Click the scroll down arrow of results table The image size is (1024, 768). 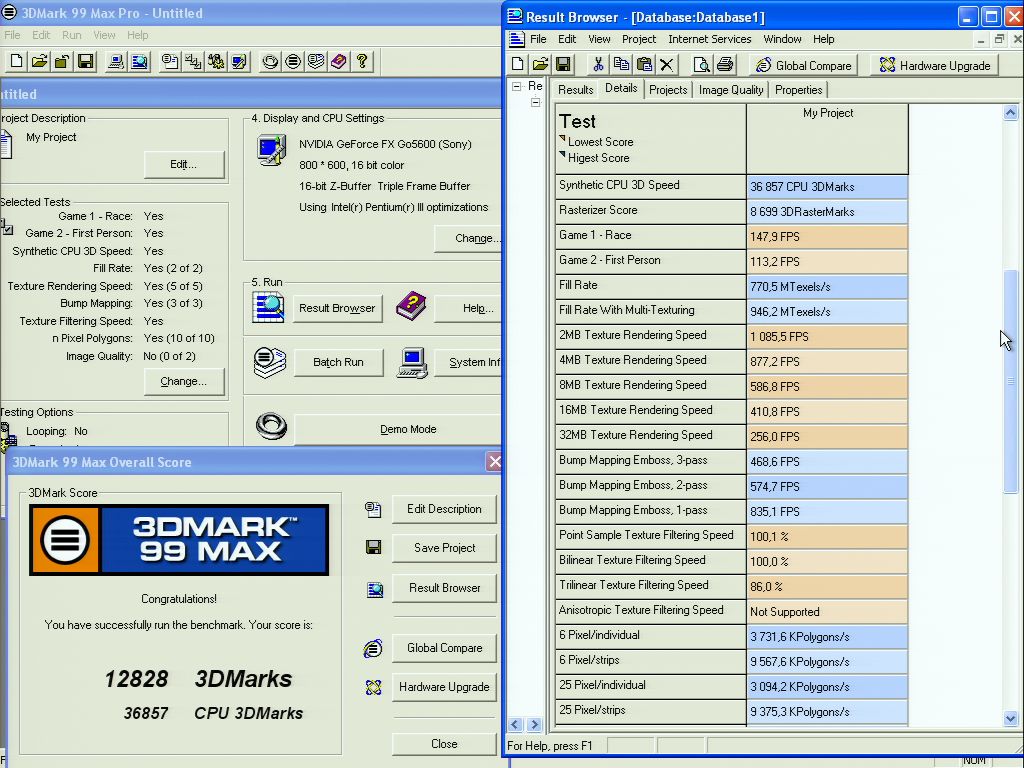click(1010, 718)
